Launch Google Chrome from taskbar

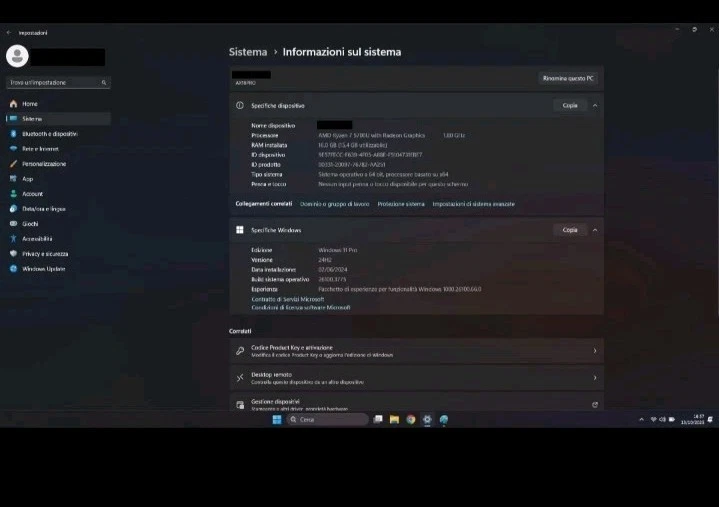411,419
